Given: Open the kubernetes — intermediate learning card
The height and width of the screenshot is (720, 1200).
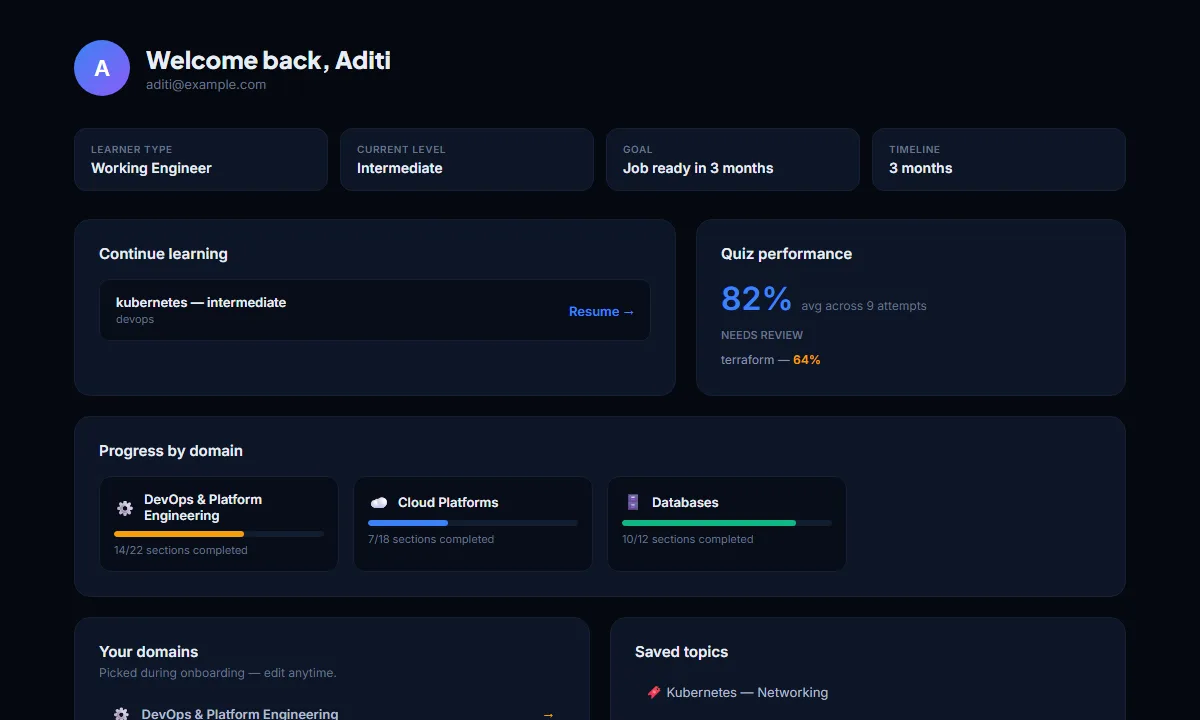Looking at the screenshot, I should [375, 310].
